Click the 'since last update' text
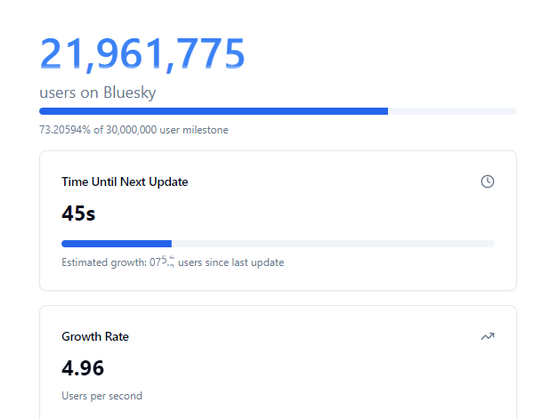Image resolution: width=550 pixels, height=419 pixels. click(x=244, y=262)
